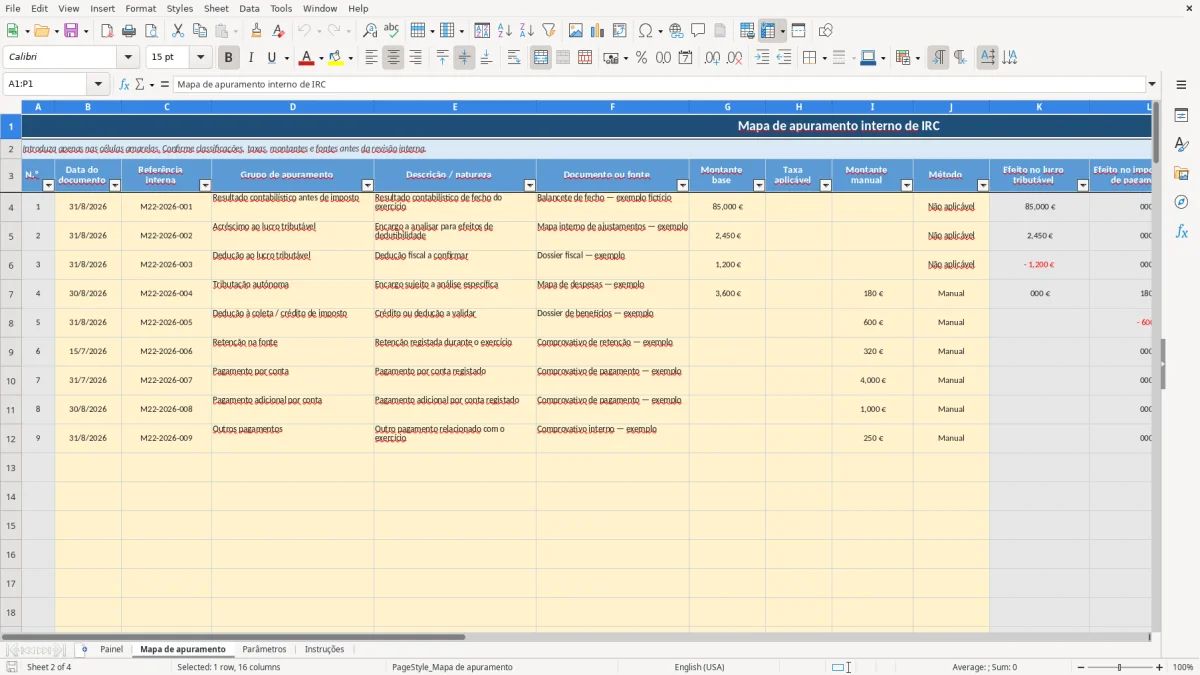The height and width of the screenshot is (675, 1200).
Task: Toggle Center Horizontally alignment
Action: click(393, 58)
